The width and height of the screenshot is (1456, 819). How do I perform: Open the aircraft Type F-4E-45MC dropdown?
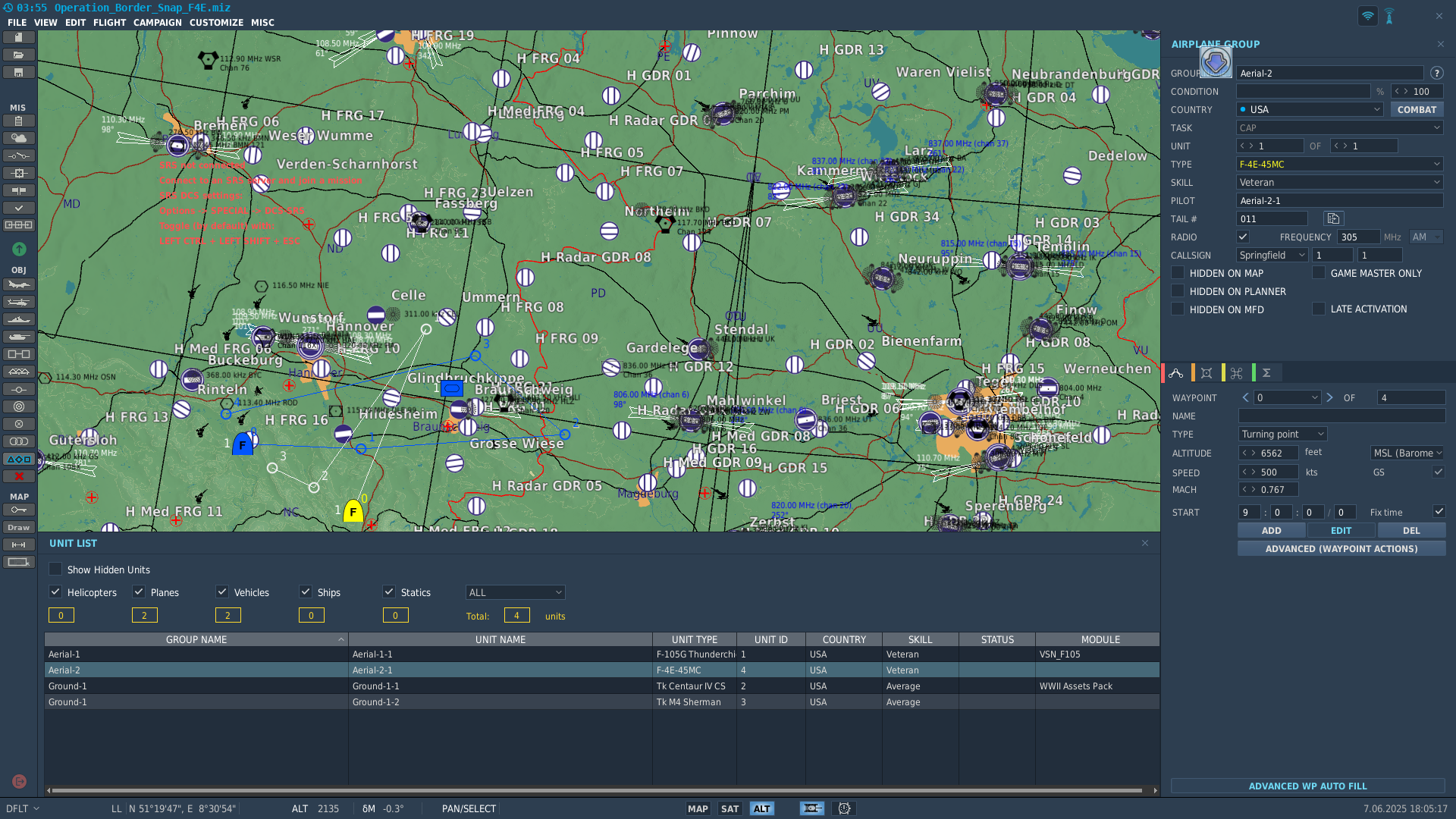click(x=1340, y=164)
